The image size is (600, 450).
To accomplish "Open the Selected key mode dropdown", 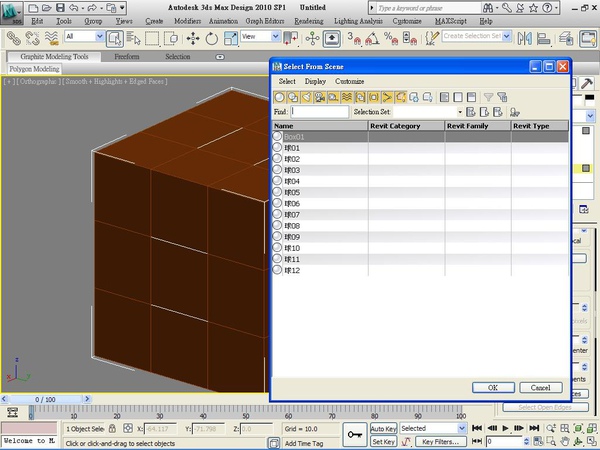I will coord(462,428).
